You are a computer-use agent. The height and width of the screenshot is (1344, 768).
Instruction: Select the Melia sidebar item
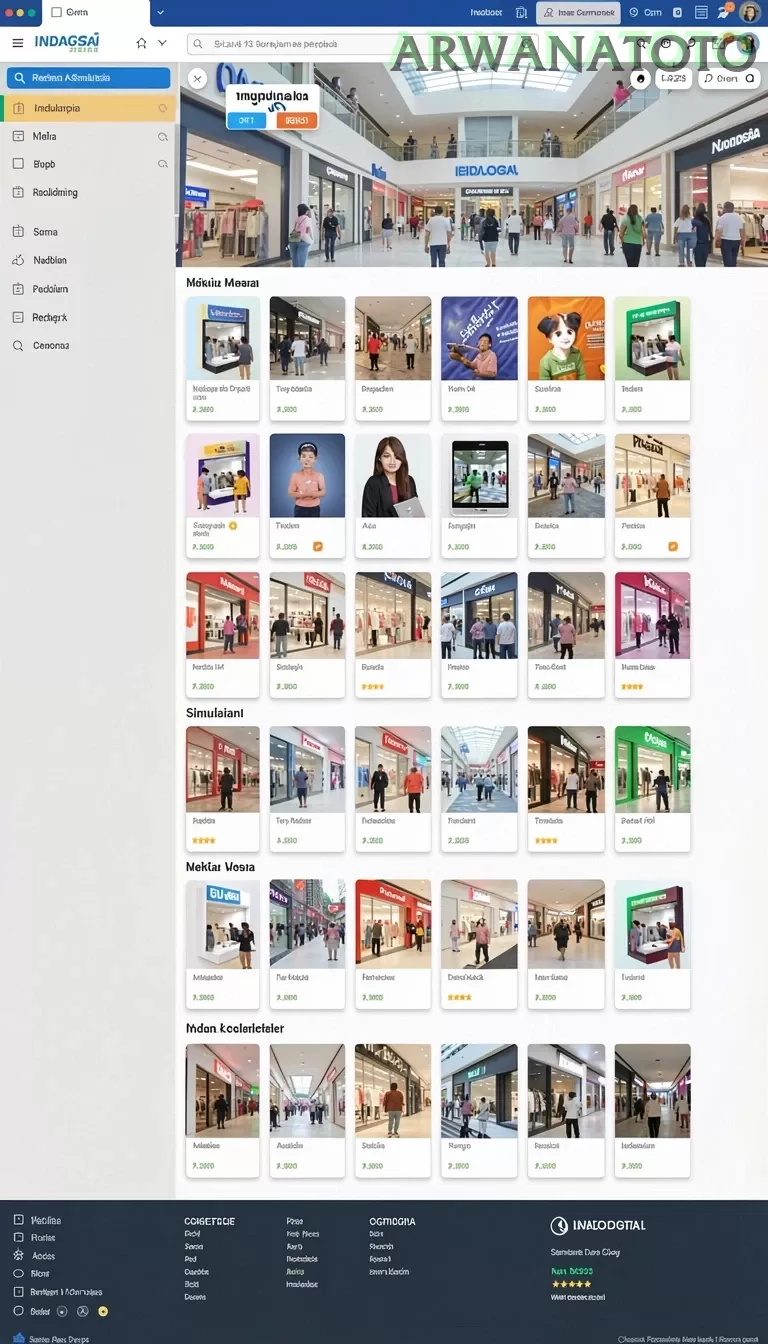pos(88,136)
